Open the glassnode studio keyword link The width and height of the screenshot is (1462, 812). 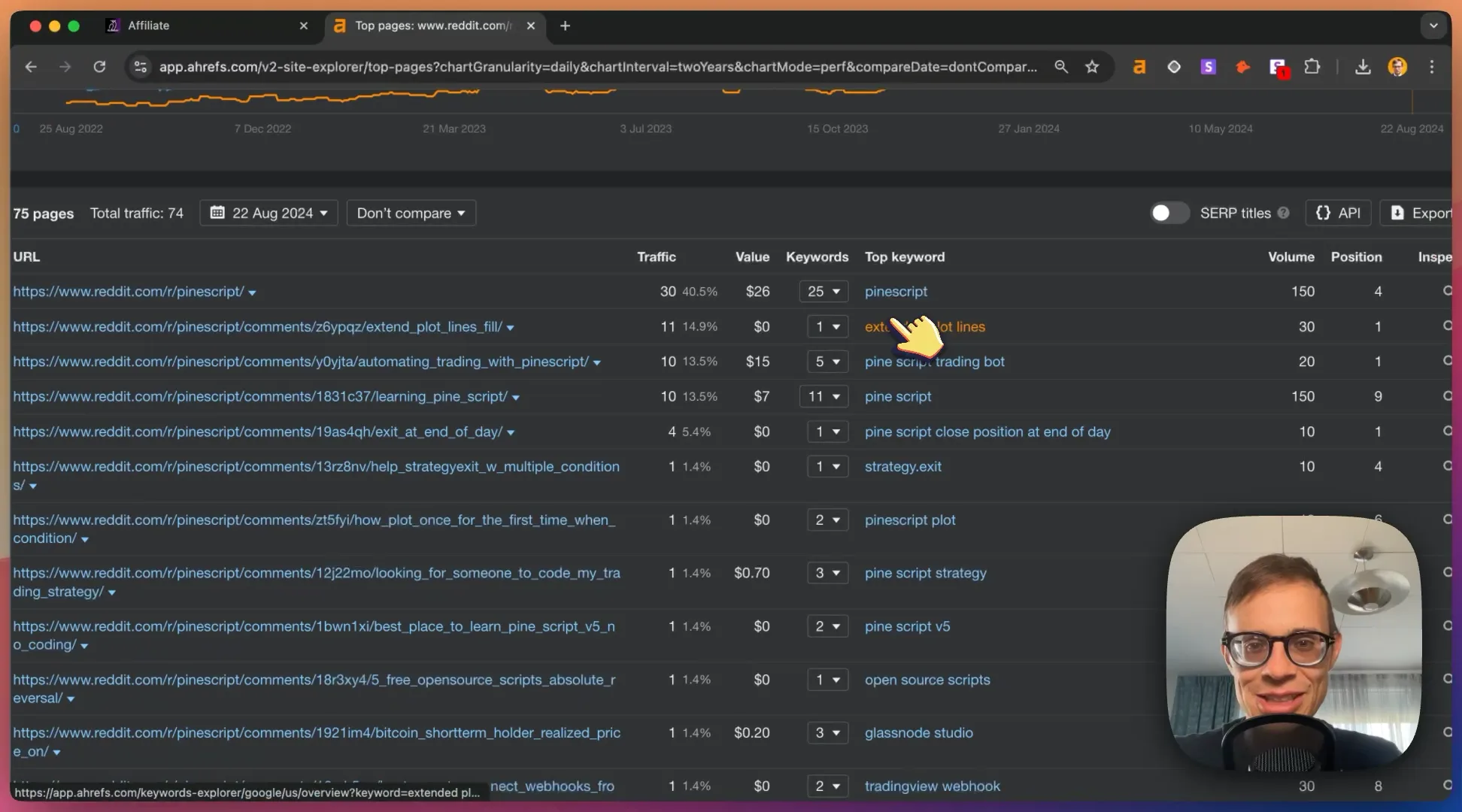(x=918, y=732)
